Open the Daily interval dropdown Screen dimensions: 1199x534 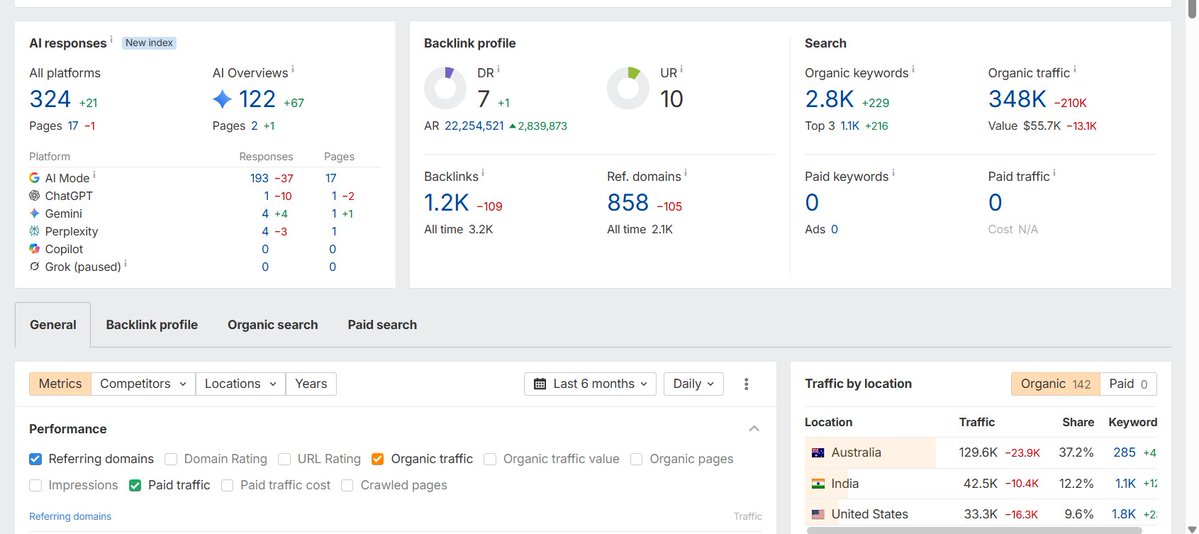click(x=694, y=384)
